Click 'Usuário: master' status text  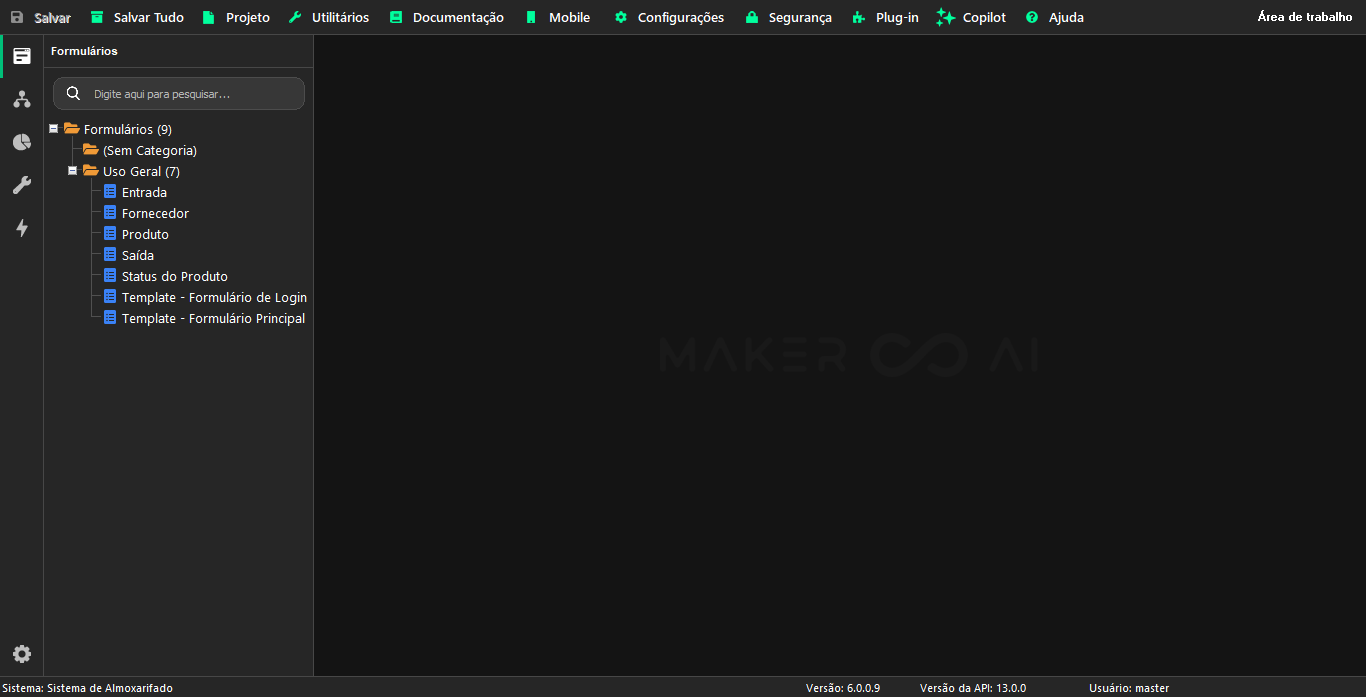[1129, 688]
